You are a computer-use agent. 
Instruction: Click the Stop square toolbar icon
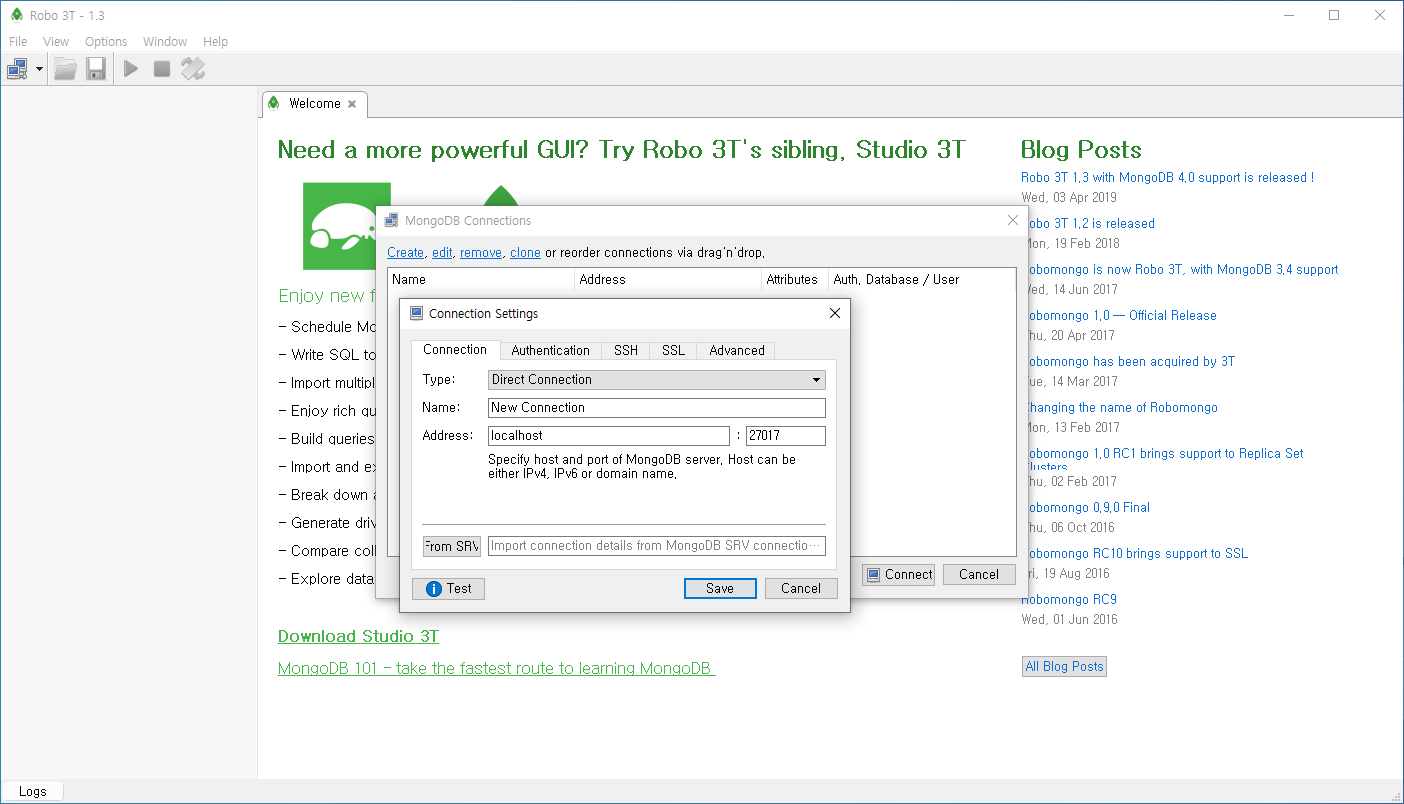click(162, 69)
